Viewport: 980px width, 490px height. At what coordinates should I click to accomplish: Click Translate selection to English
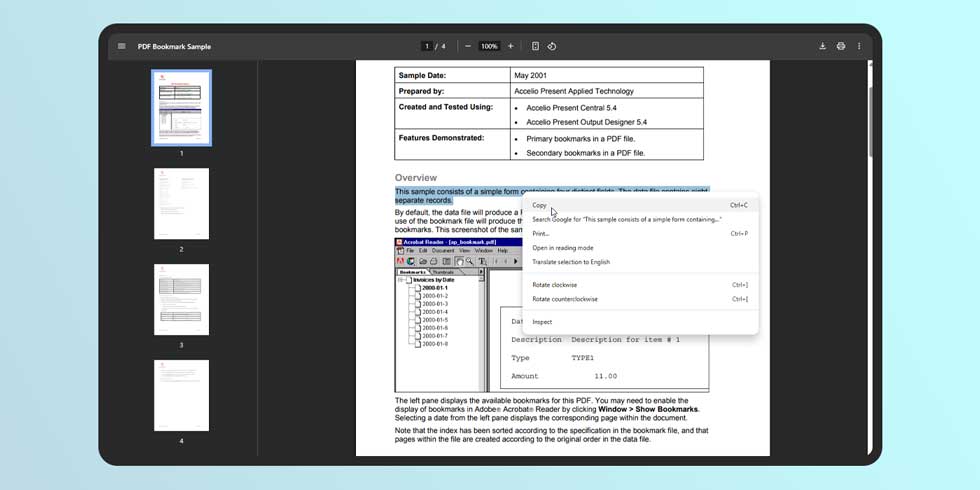pyautogui.click(x=570, y=262)
